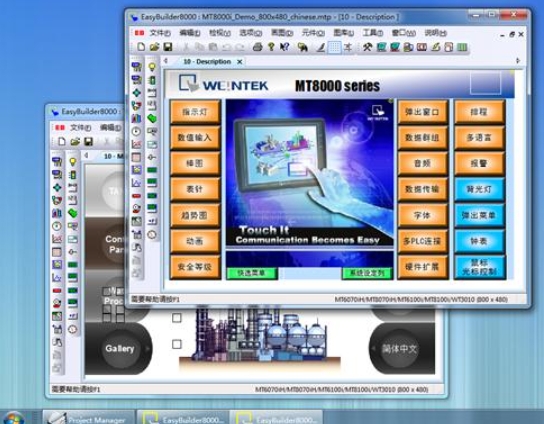544x424 pixels.
Task: Select slider object icon in front window sidebar
Action: click(x=152, y=157)
